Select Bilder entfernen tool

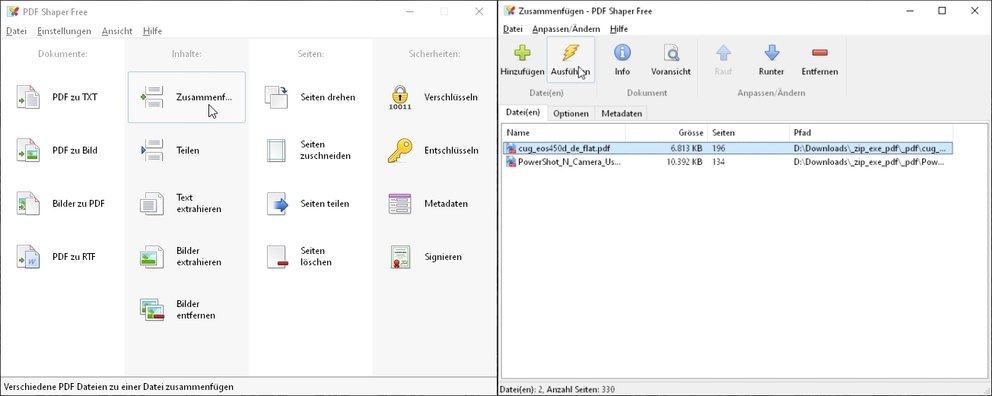click(x=187, y=310)
